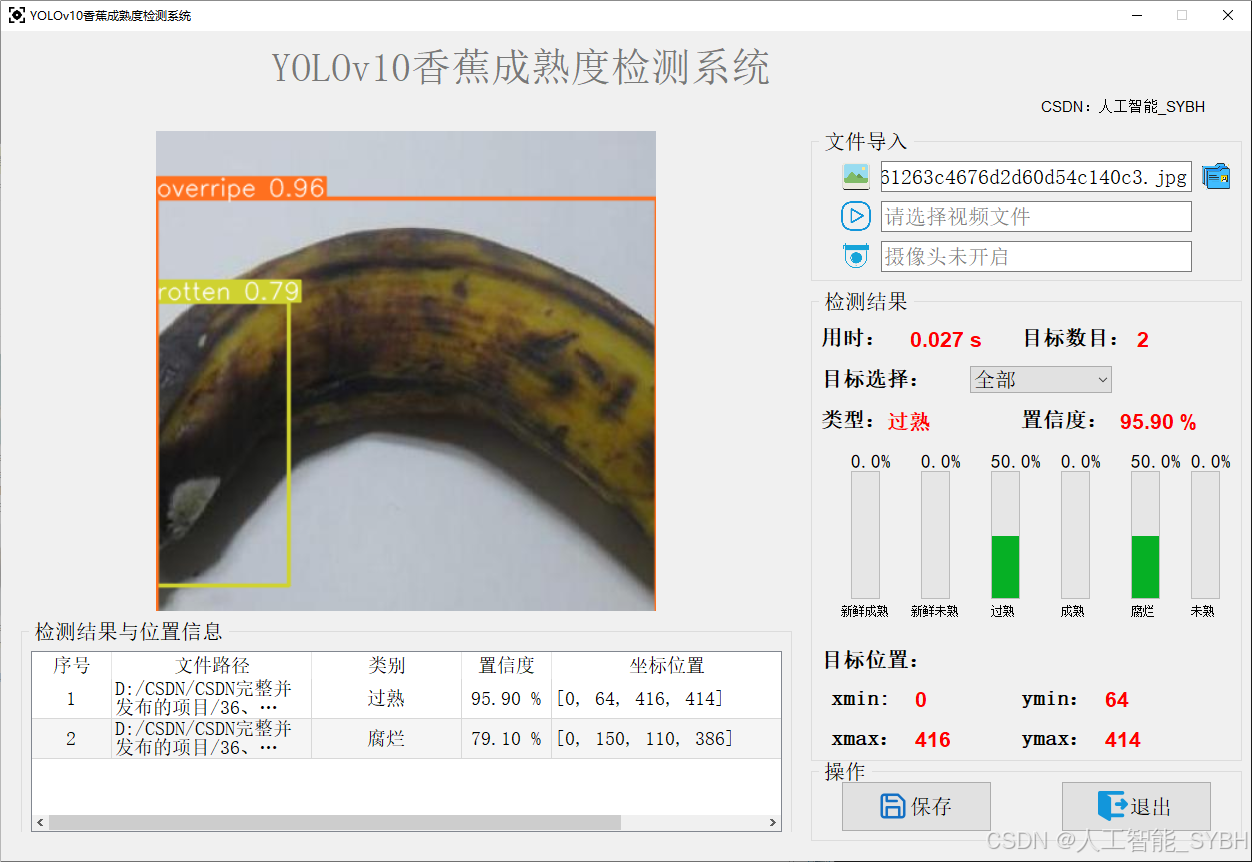Click the 过熟 progress bar
This screenshot has height=862, width=1252.
(1005, 535)
